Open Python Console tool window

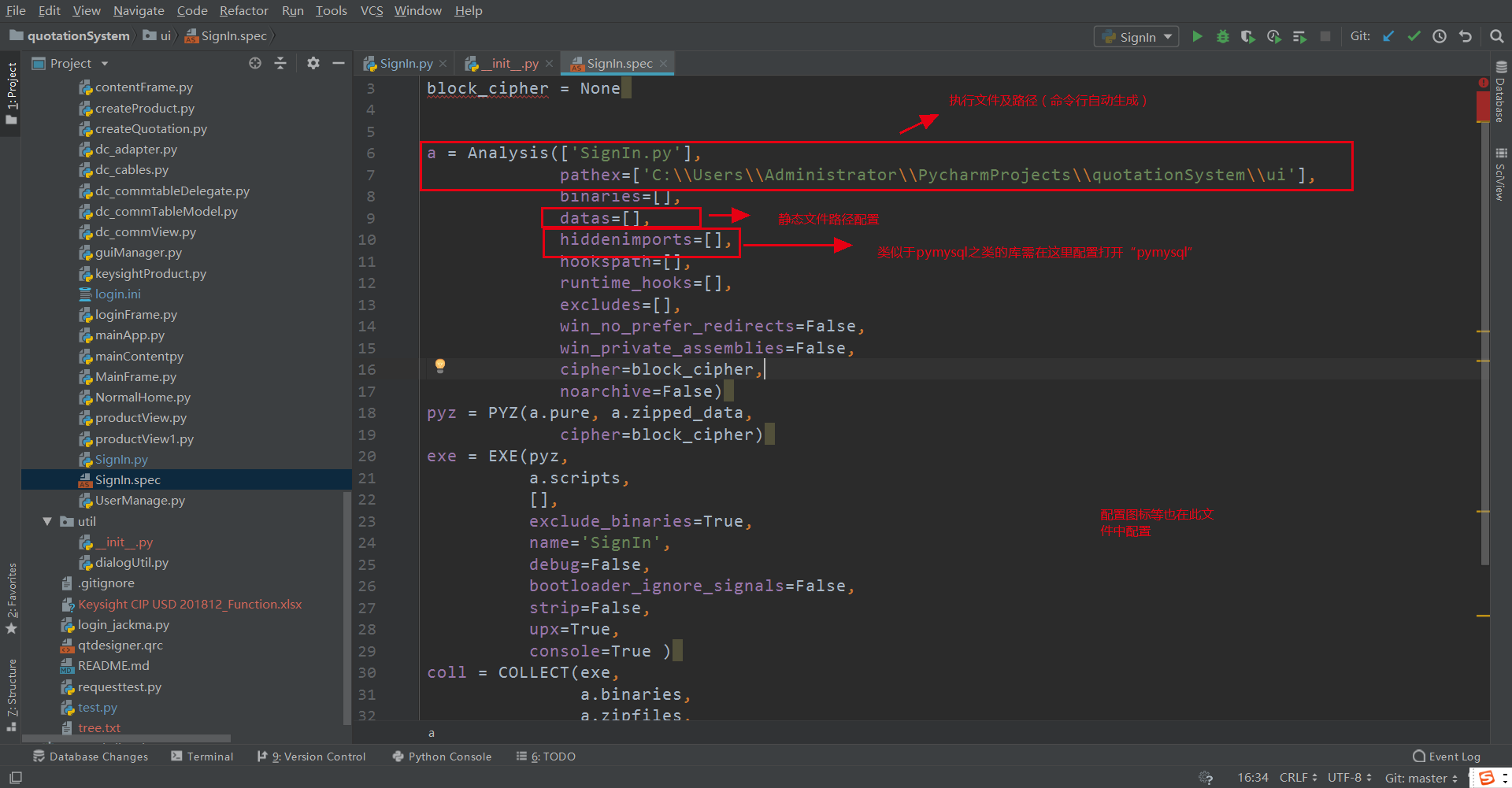442,757
